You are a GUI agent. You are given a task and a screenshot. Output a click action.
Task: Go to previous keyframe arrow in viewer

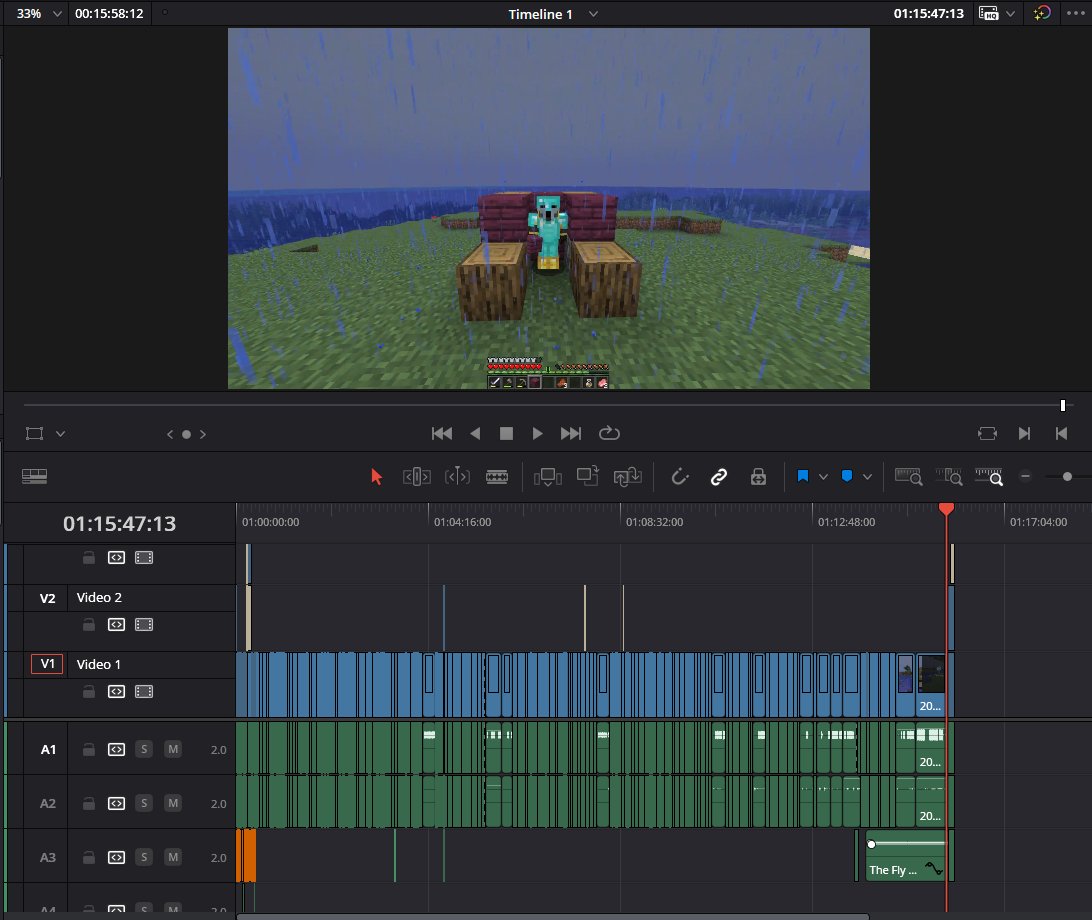click(x=170, y=434)
